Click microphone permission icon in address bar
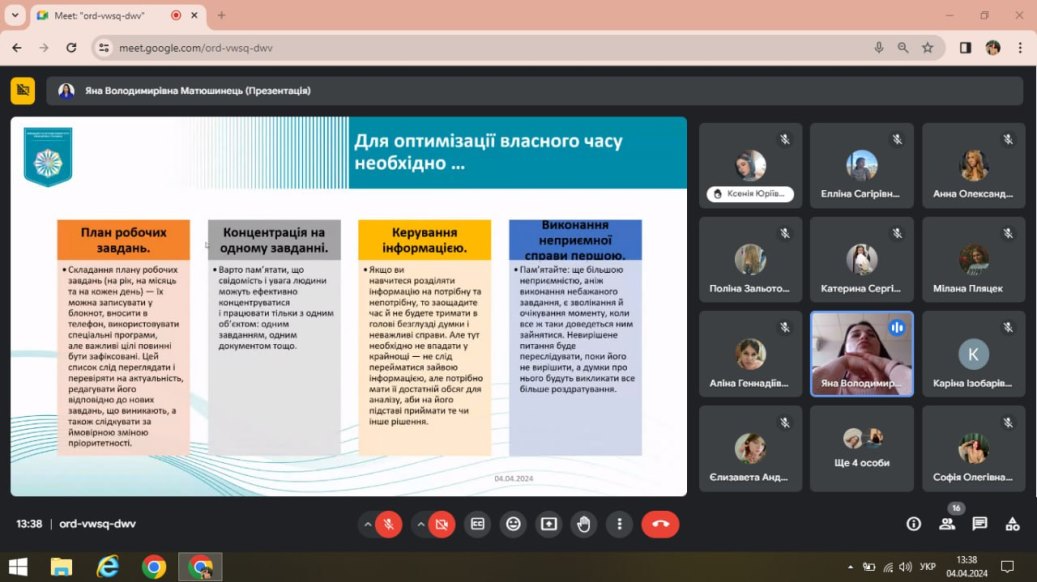 tap(878, 48)
